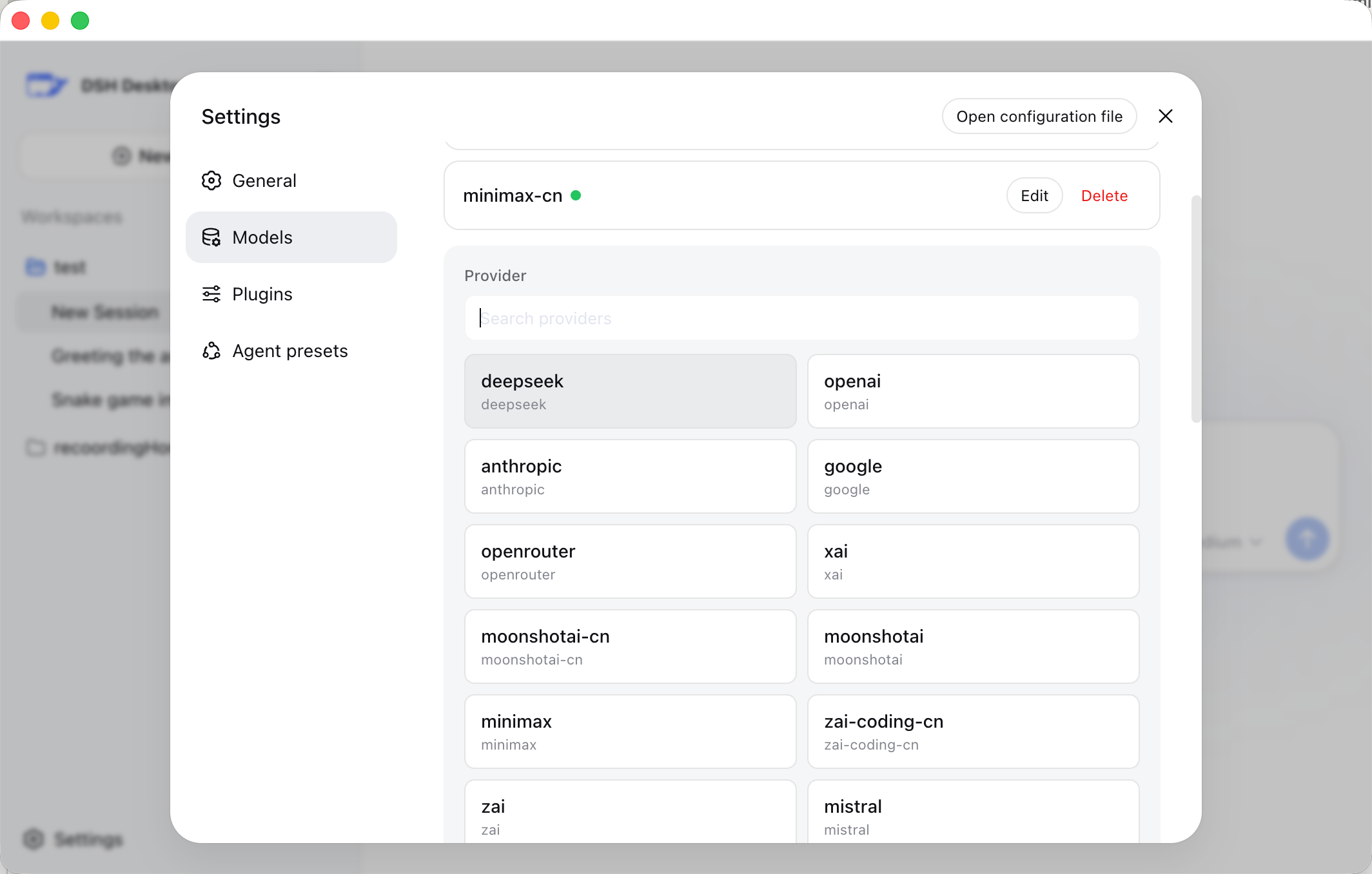Click the General gear icon
Image resolution: width=1372 pixels, height=874 pixels.
pos(211,180)
